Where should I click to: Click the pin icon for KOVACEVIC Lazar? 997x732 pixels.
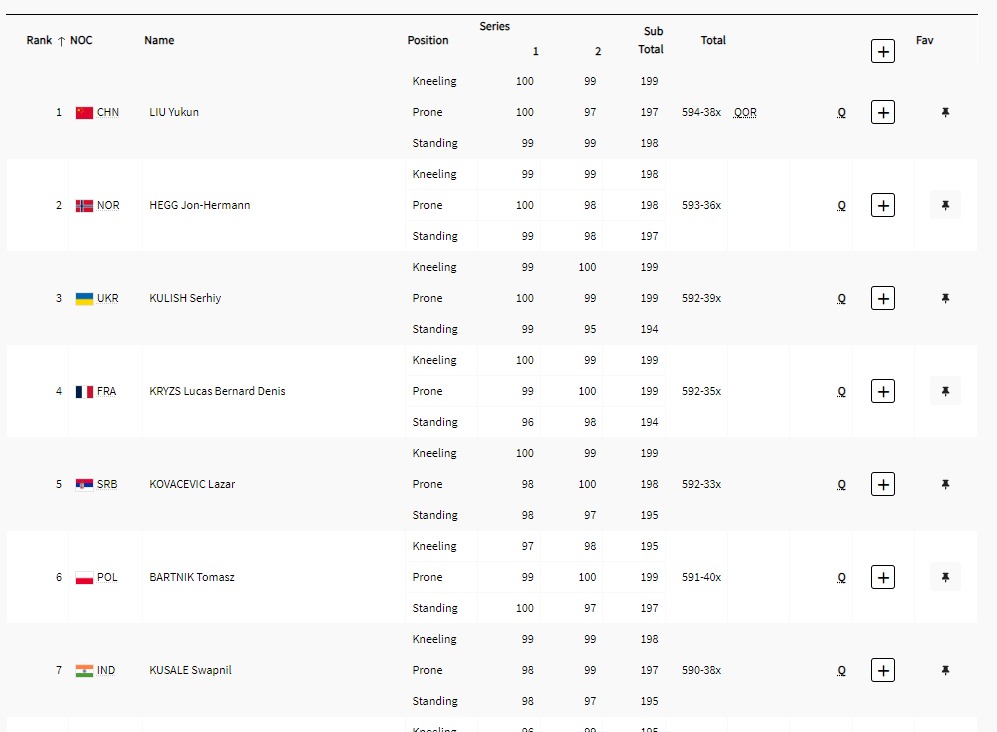(x=945, y=485)
